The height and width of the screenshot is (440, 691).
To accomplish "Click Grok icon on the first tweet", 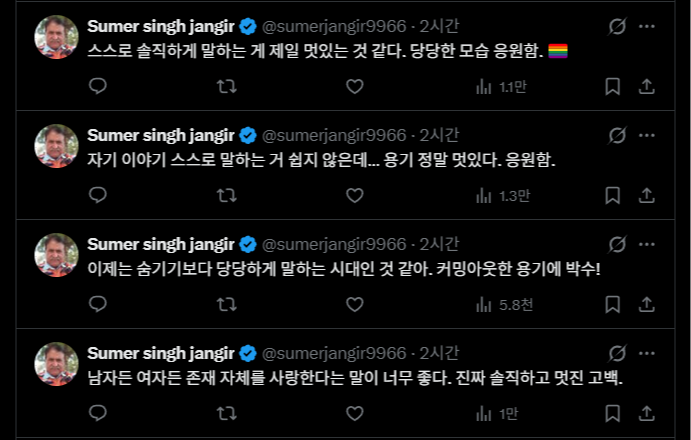I will (617, 26).
